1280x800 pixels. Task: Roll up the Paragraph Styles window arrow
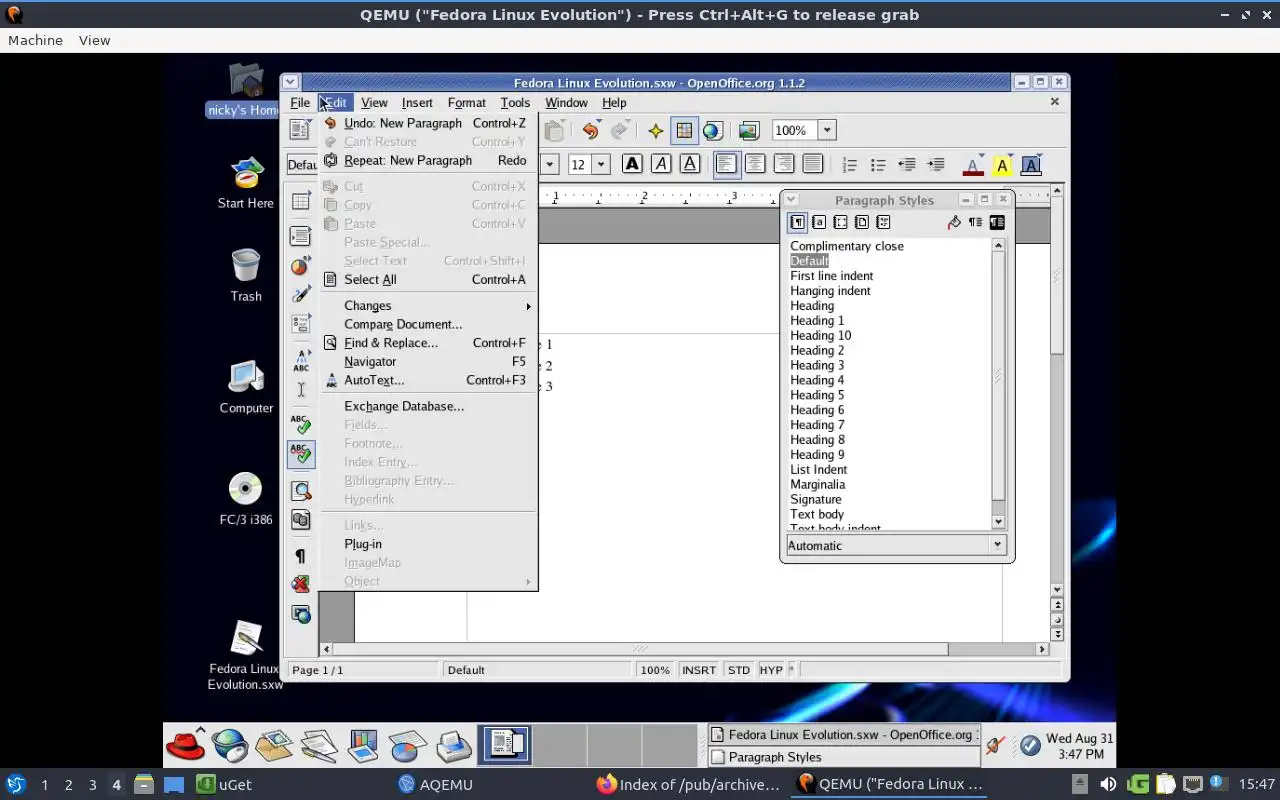click(791, 200)
